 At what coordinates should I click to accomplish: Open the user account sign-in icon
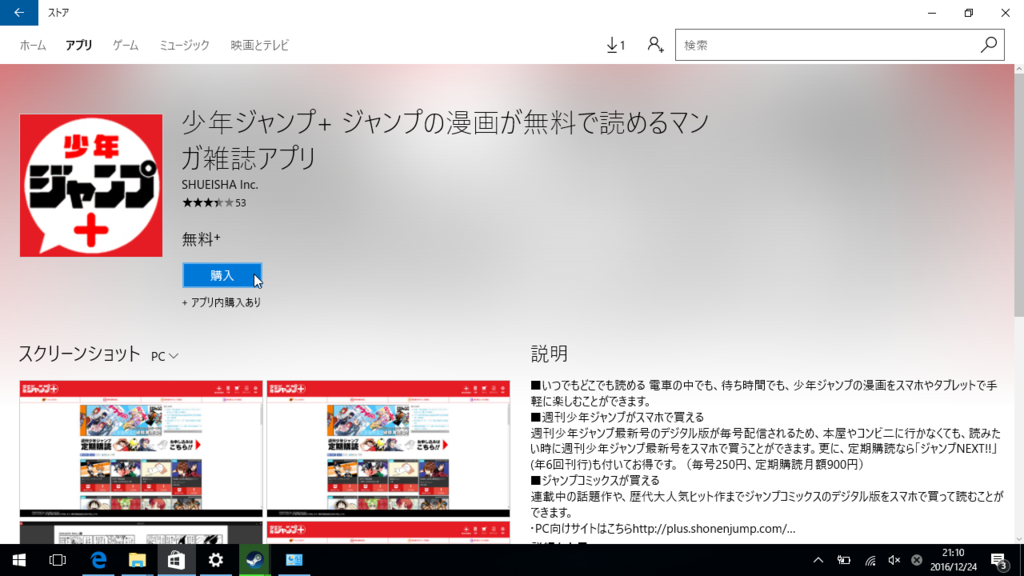[655, 45]
